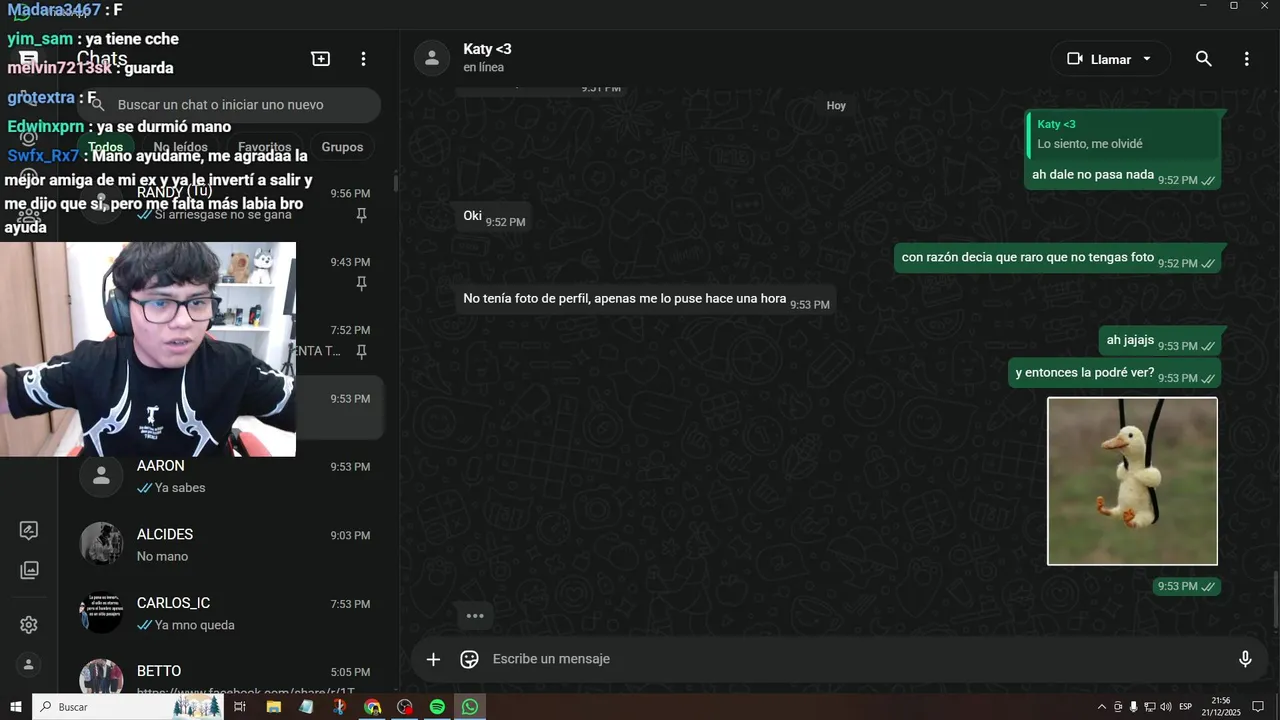Search within the Katy <3 conversation
The height and width of the screenshot is (720, 1280).
coord(1204,59)
